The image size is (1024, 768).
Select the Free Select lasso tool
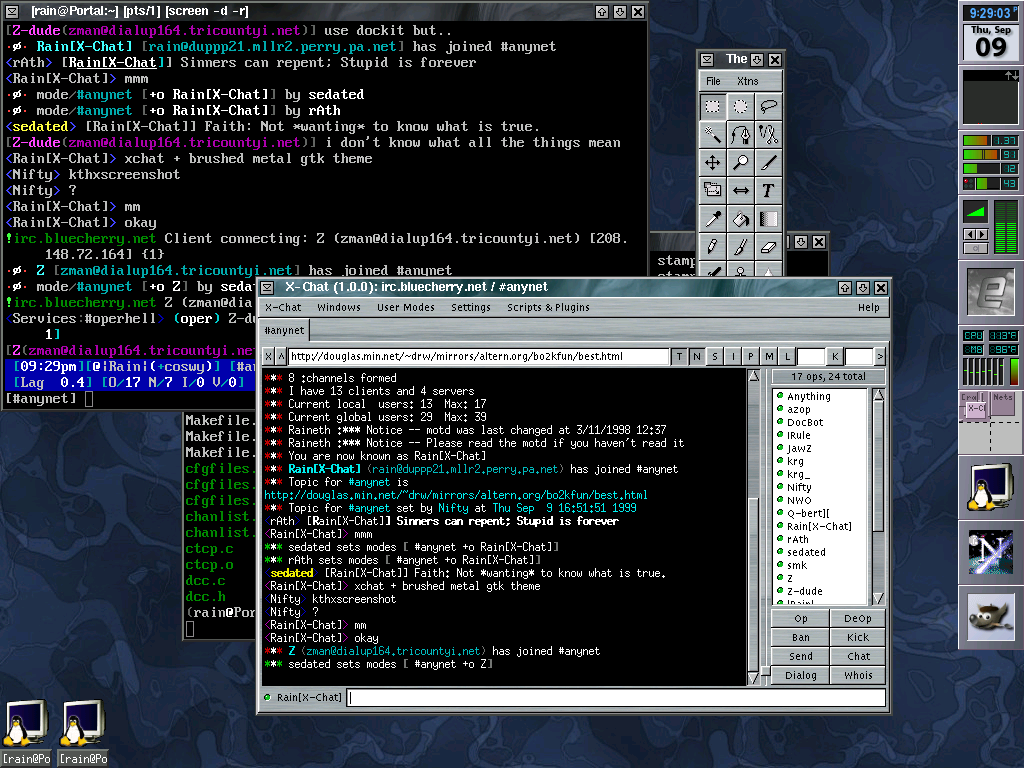[x=769, y=106]
